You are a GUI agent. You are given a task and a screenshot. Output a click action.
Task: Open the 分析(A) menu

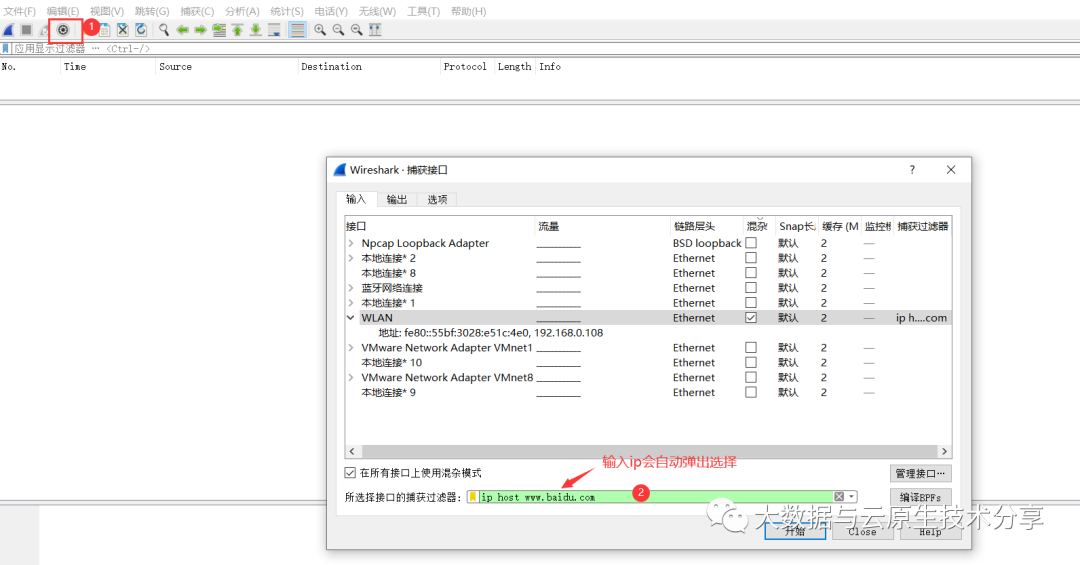242,11
